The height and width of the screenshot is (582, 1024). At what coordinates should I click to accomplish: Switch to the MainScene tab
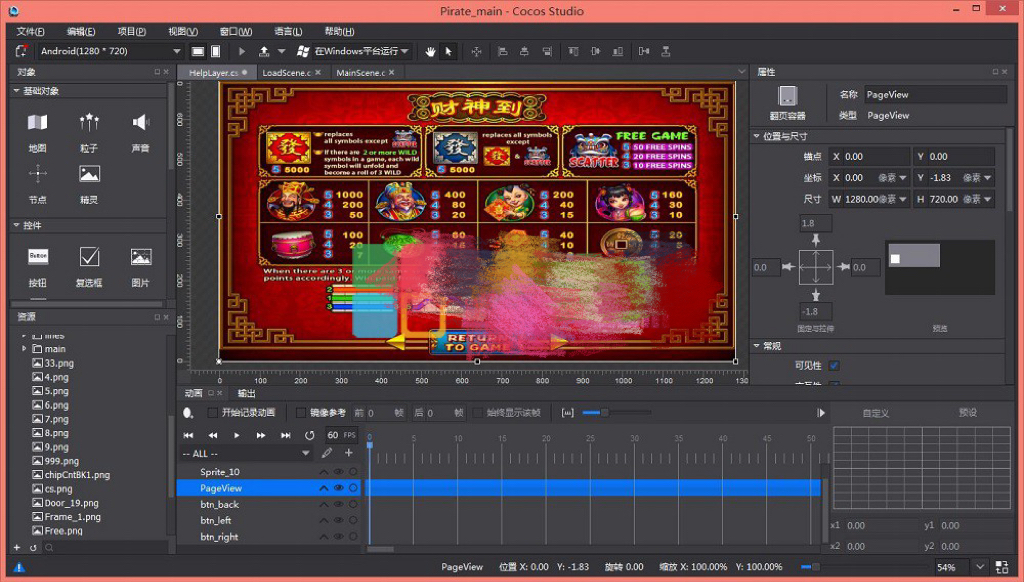360,73
